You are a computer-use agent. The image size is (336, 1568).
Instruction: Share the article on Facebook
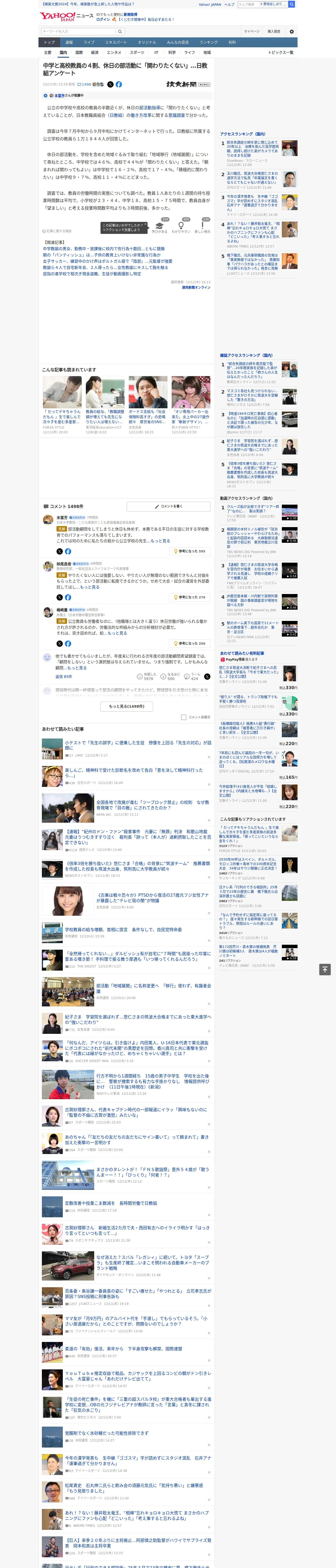coord(119,85)
